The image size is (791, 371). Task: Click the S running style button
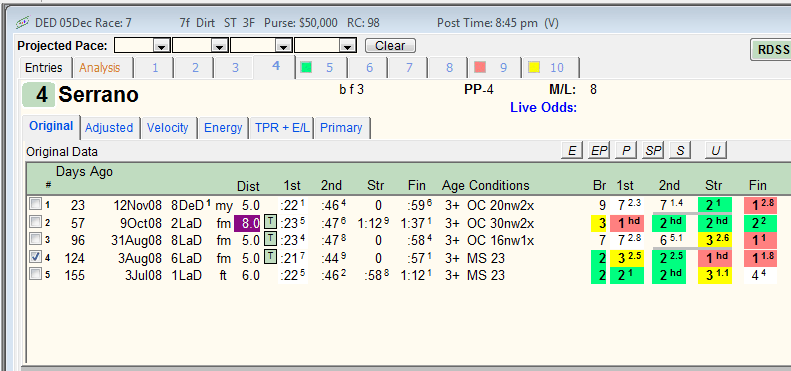[680, 151]
